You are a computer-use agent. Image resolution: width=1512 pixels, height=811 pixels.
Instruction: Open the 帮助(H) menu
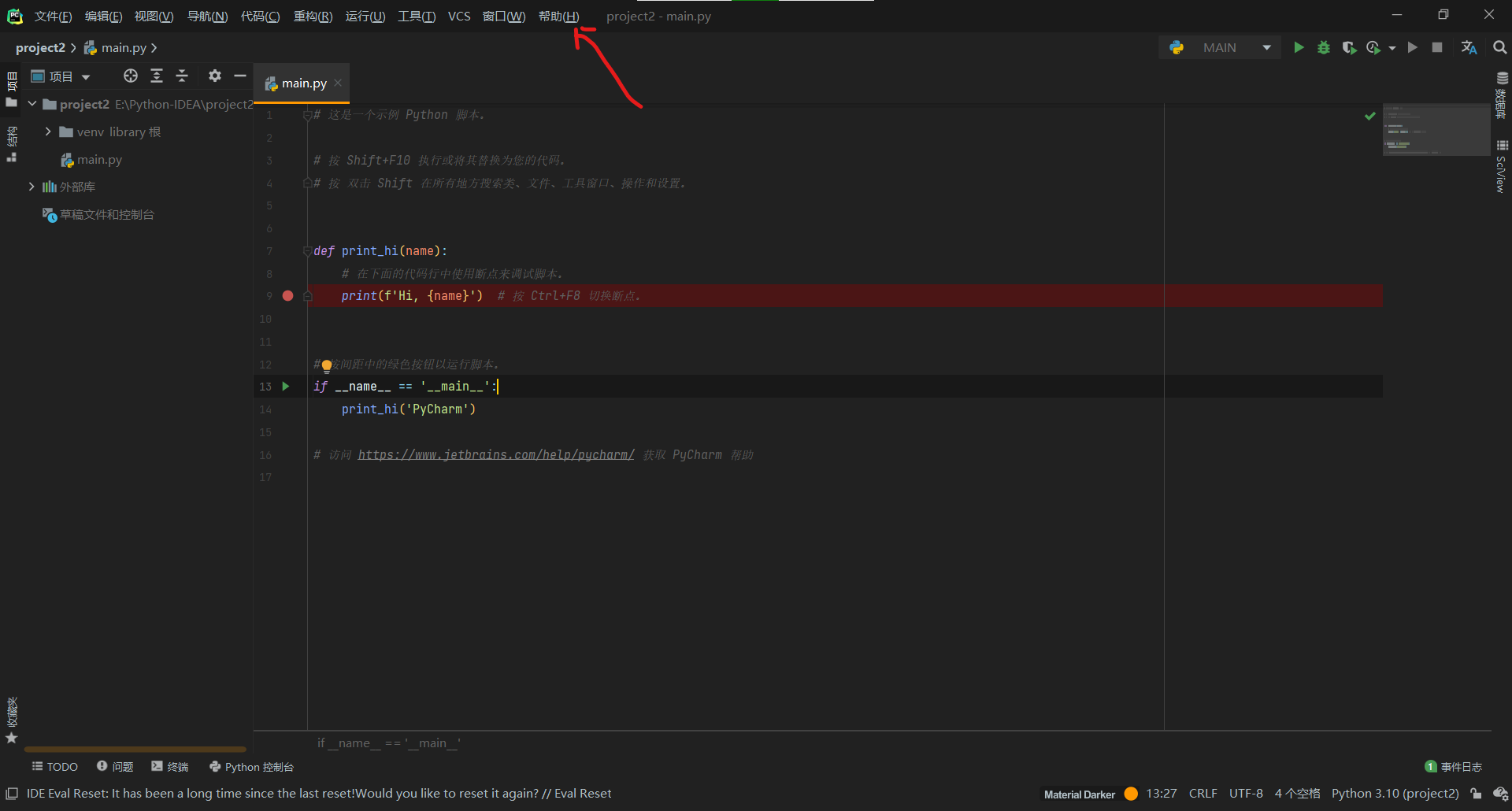pyautogui.click(x=558, y=17)
